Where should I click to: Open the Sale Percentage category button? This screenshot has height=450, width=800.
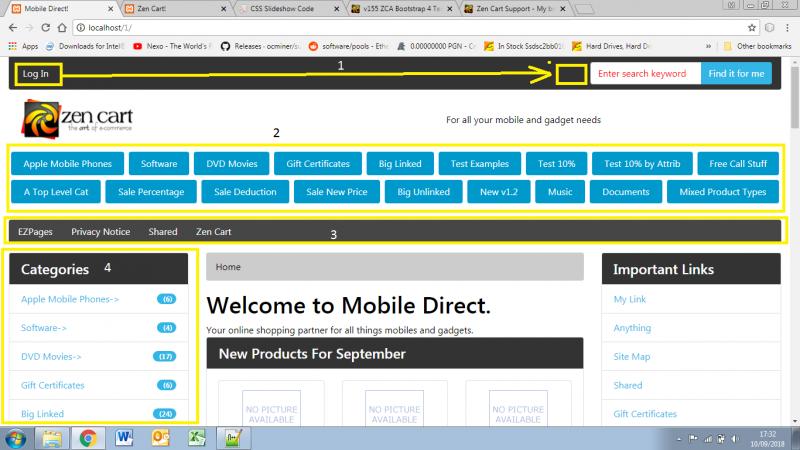point(151,192)
